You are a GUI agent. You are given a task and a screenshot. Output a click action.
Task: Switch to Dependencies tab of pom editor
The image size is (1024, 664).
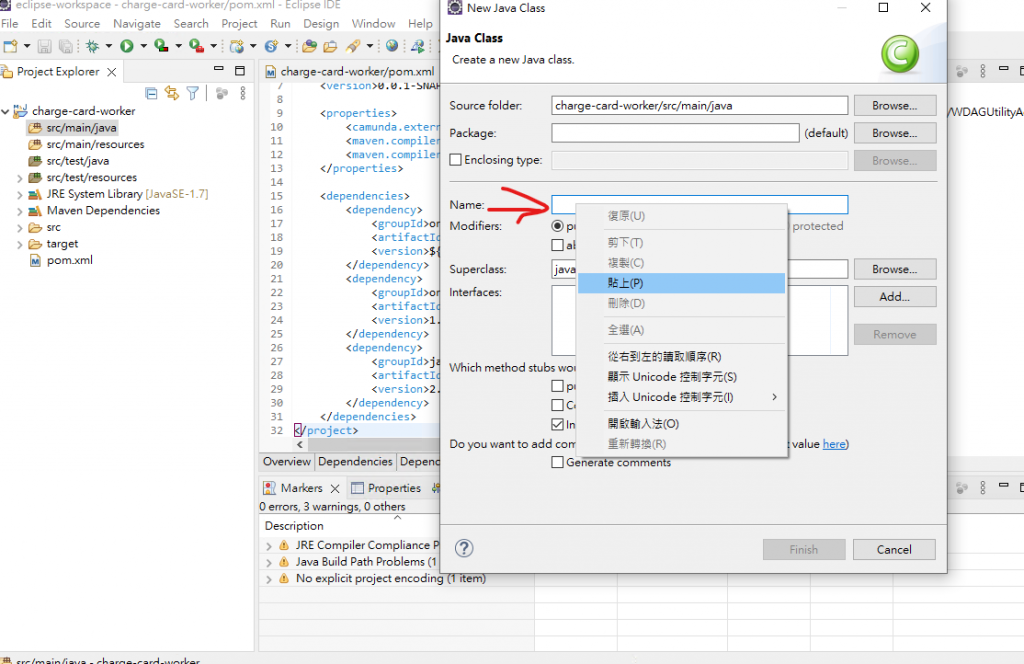click(355, 462)
